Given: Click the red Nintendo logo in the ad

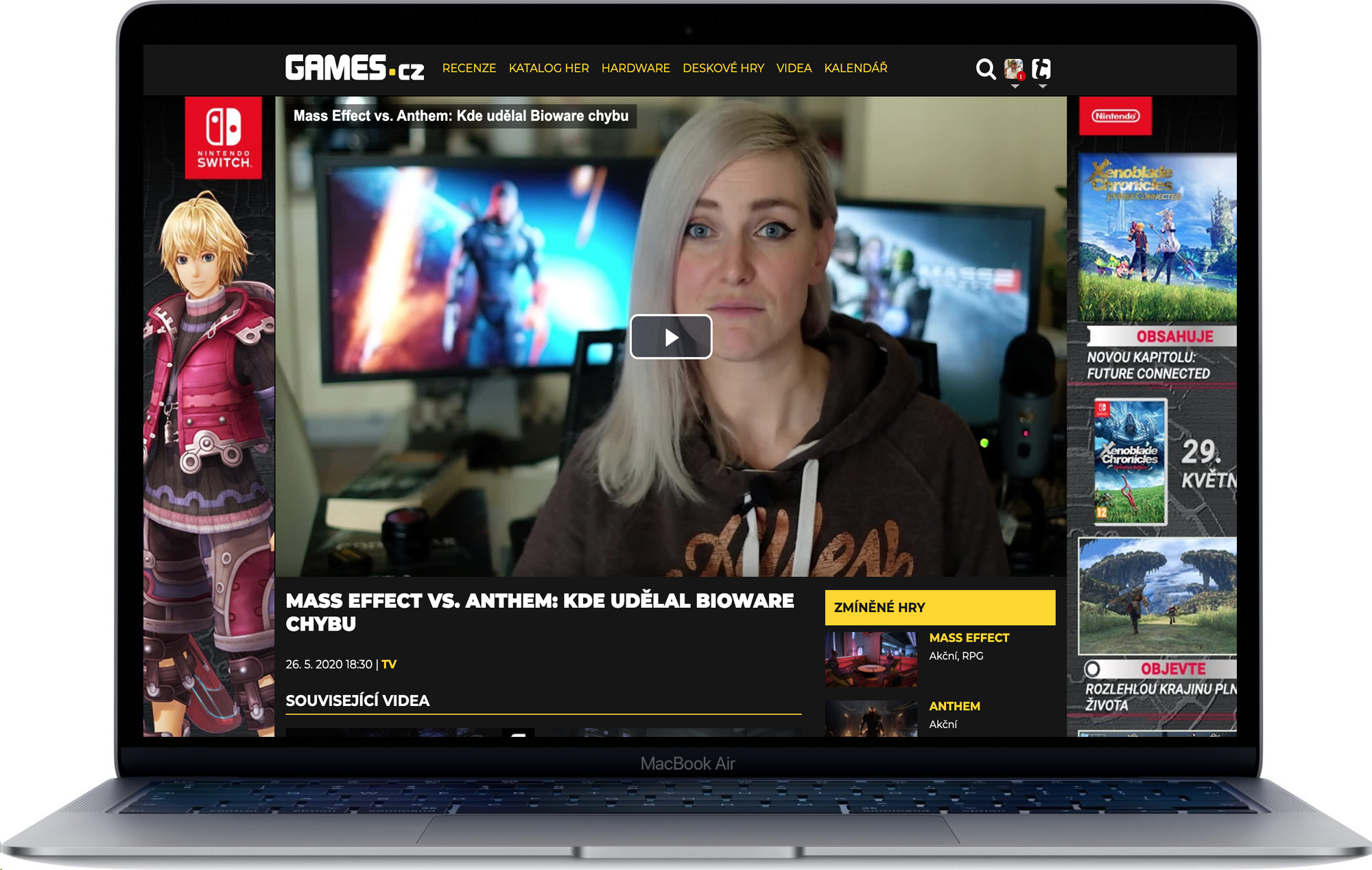Looking at the screenshot, I should pos(1115,116).
